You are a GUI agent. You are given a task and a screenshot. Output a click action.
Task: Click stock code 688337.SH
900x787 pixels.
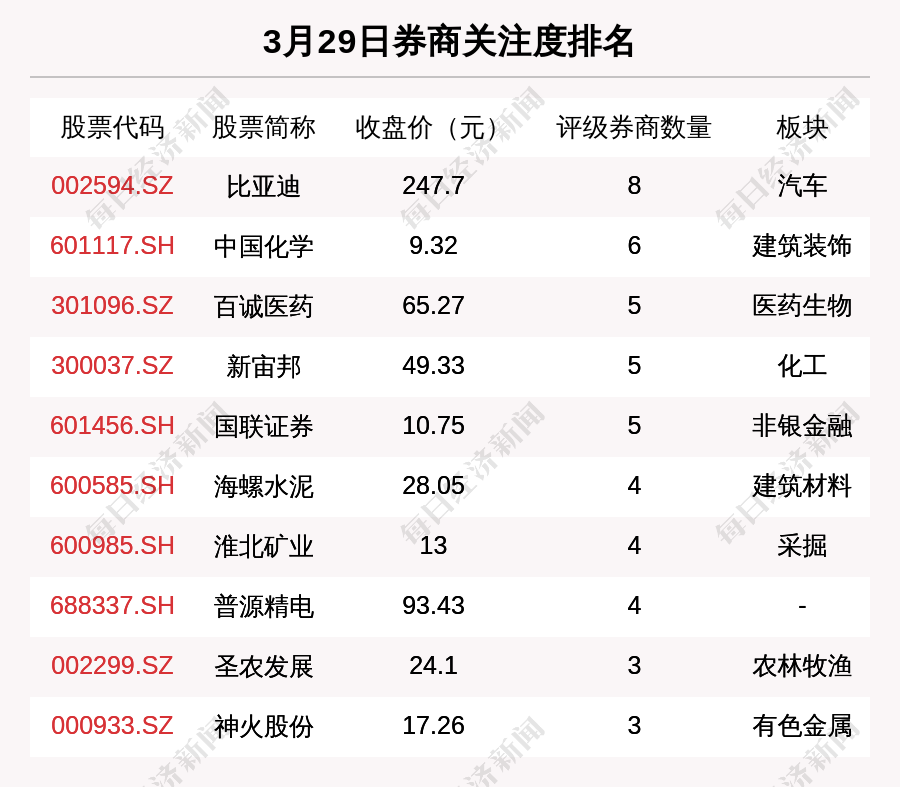click(x=112, y=606)
